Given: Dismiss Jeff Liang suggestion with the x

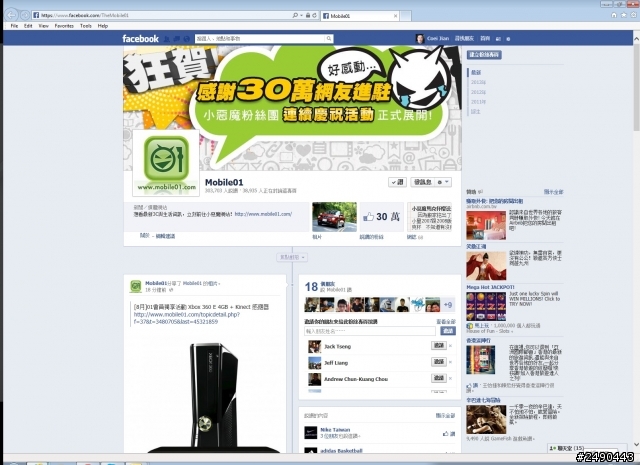Looking at the screenshot, I should click(x=450, y=362).
